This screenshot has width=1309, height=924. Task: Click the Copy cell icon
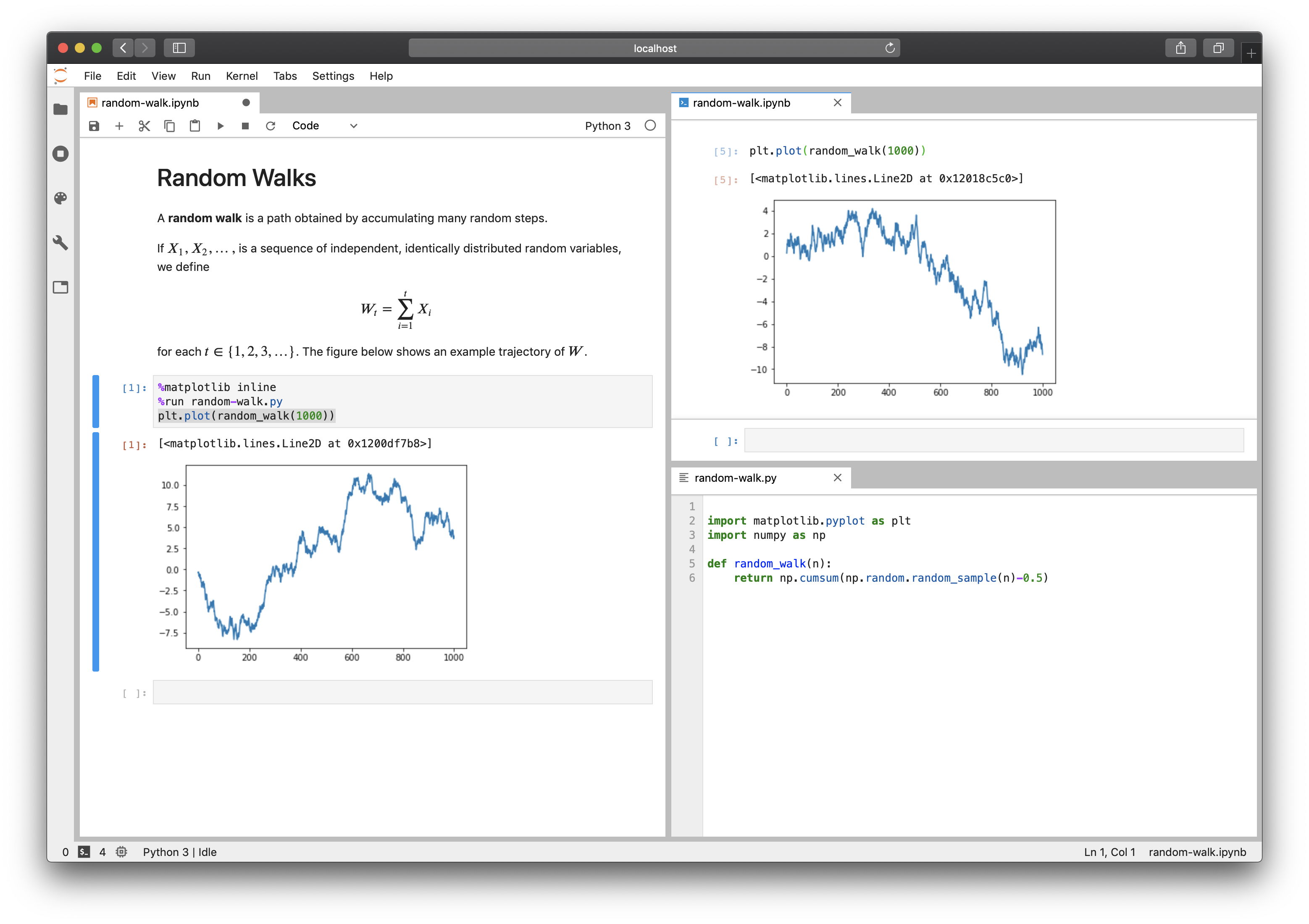click(x=168, y=125)
